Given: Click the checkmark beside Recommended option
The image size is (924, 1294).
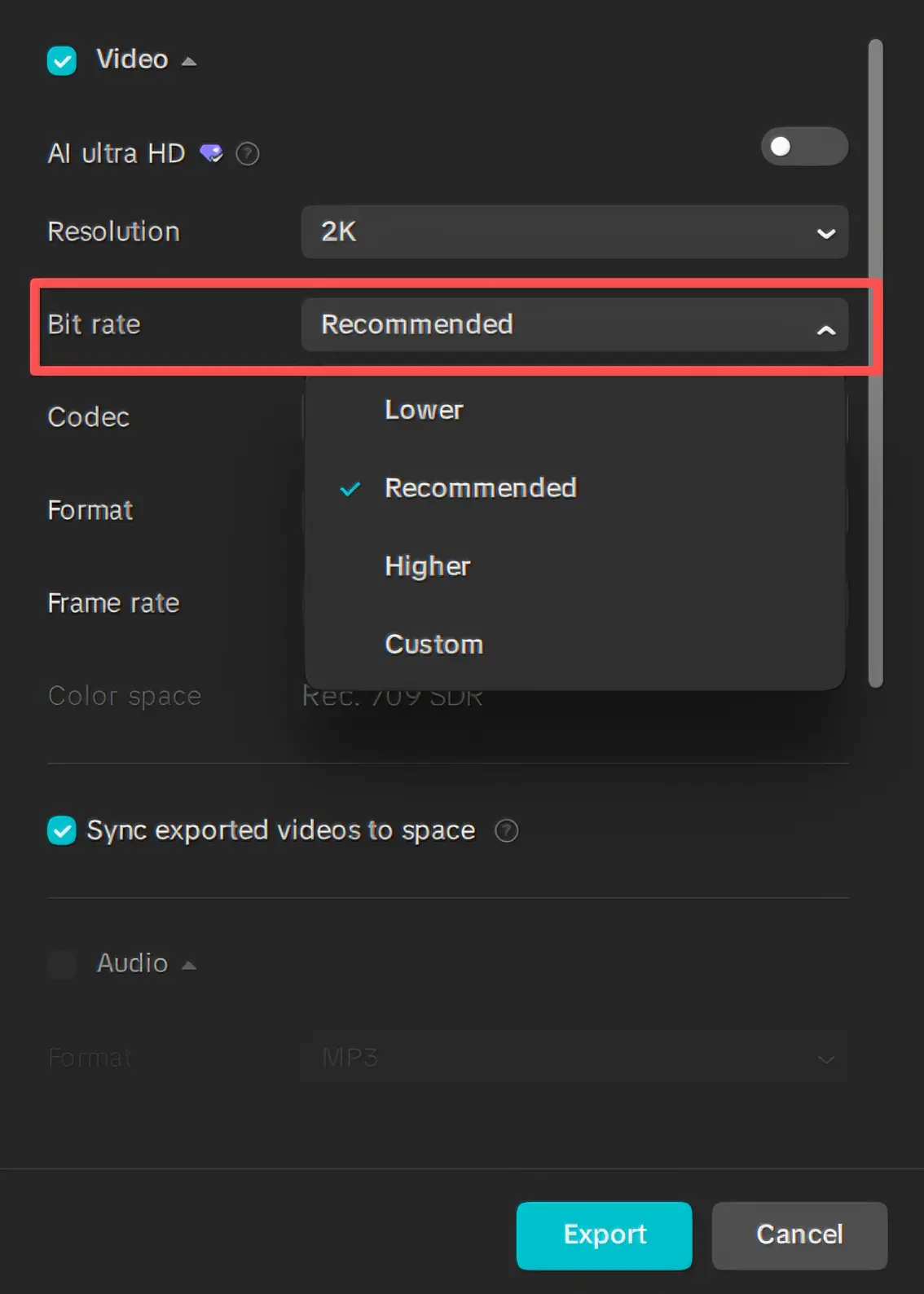Looking at the screenshot, I should coord(350,490).
